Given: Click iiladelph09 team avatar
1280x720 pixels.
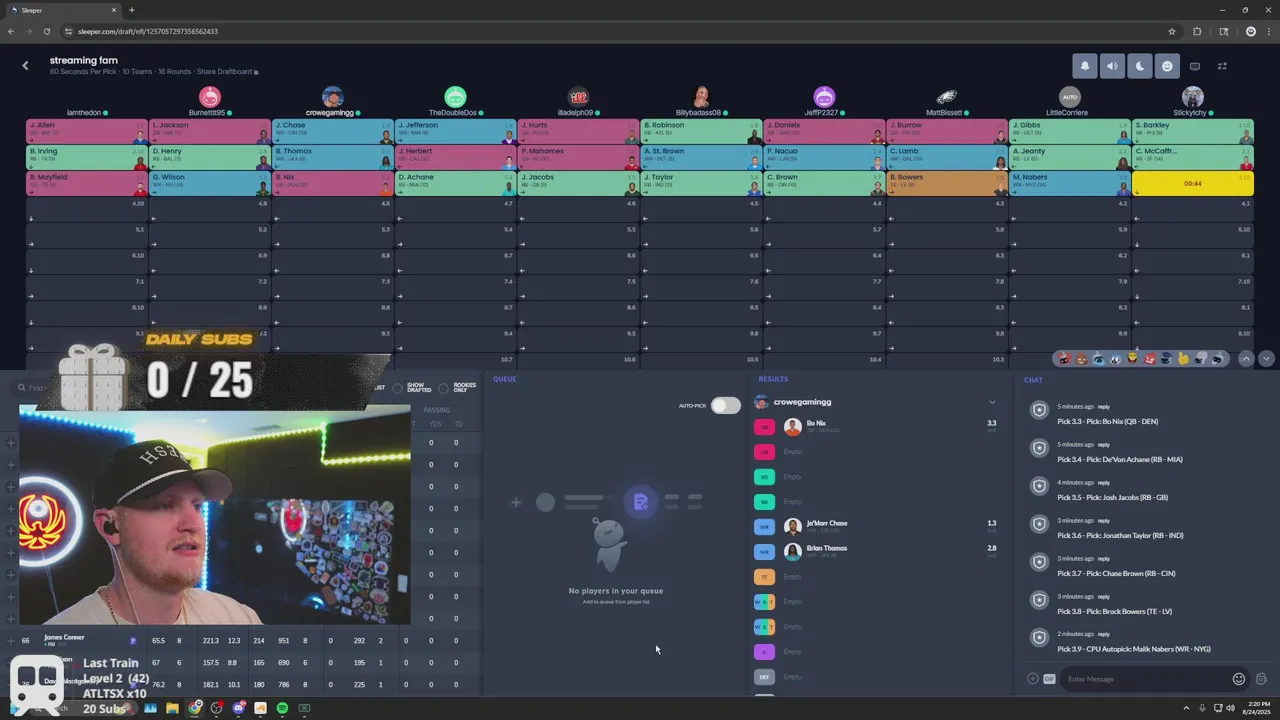Looking at the screenshot, I should coord(578,97).
